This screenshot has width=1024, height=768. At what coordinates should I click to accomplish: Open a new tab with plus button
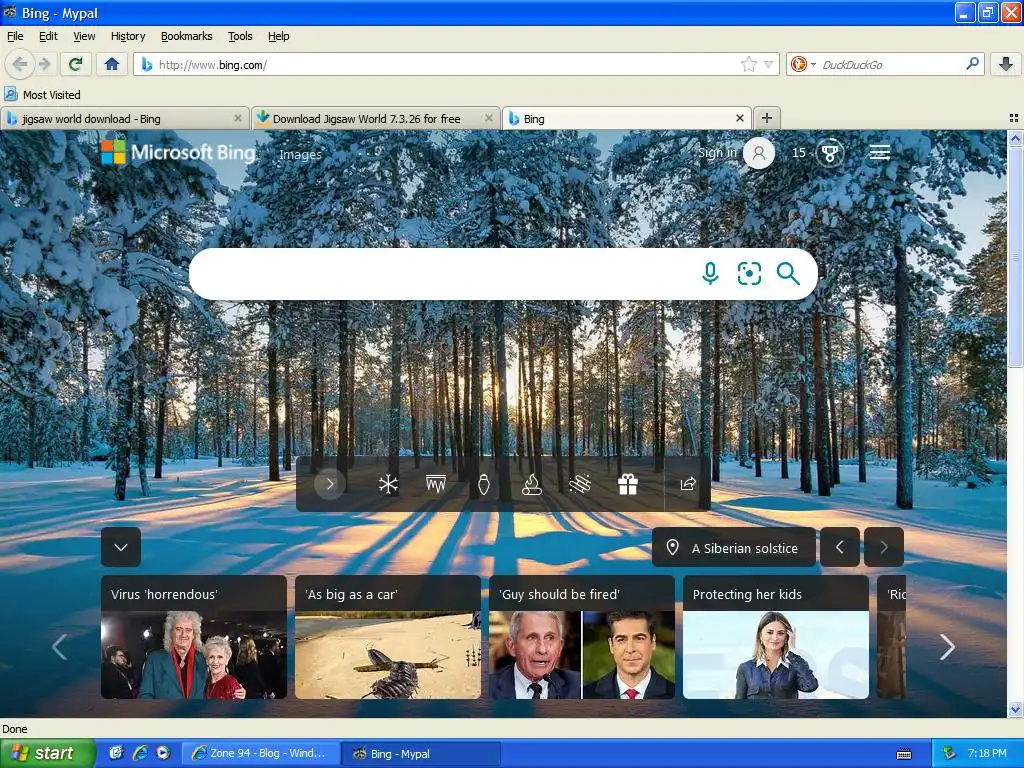coord(767,118)
